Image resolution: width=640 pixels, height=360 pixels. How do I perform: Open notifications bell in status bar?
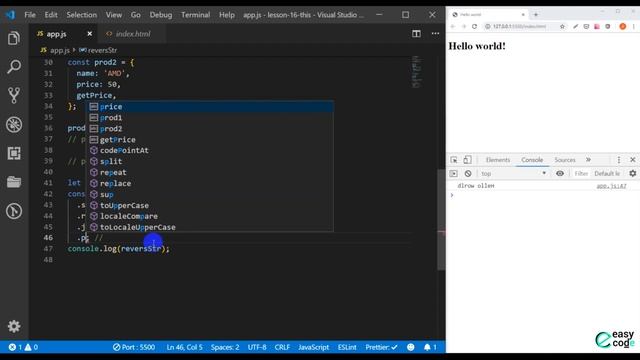[430, 347]
